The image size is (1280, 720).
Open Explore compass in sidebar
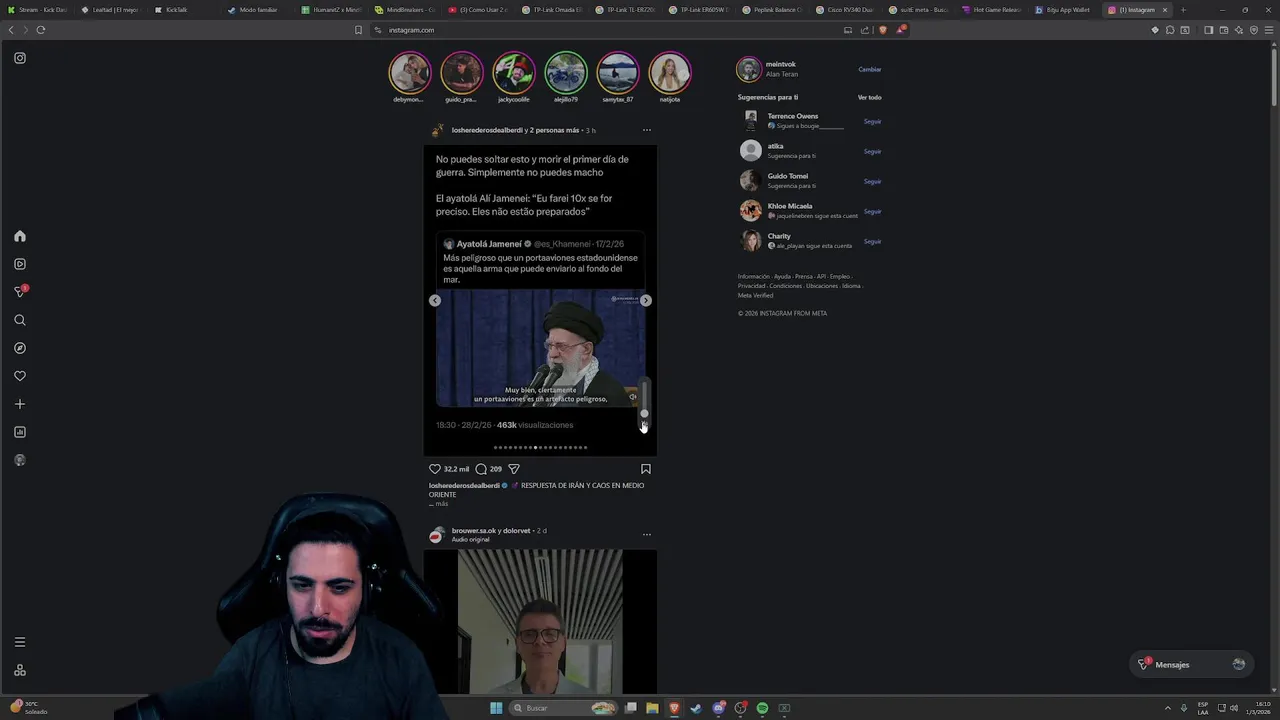[20, 348]
